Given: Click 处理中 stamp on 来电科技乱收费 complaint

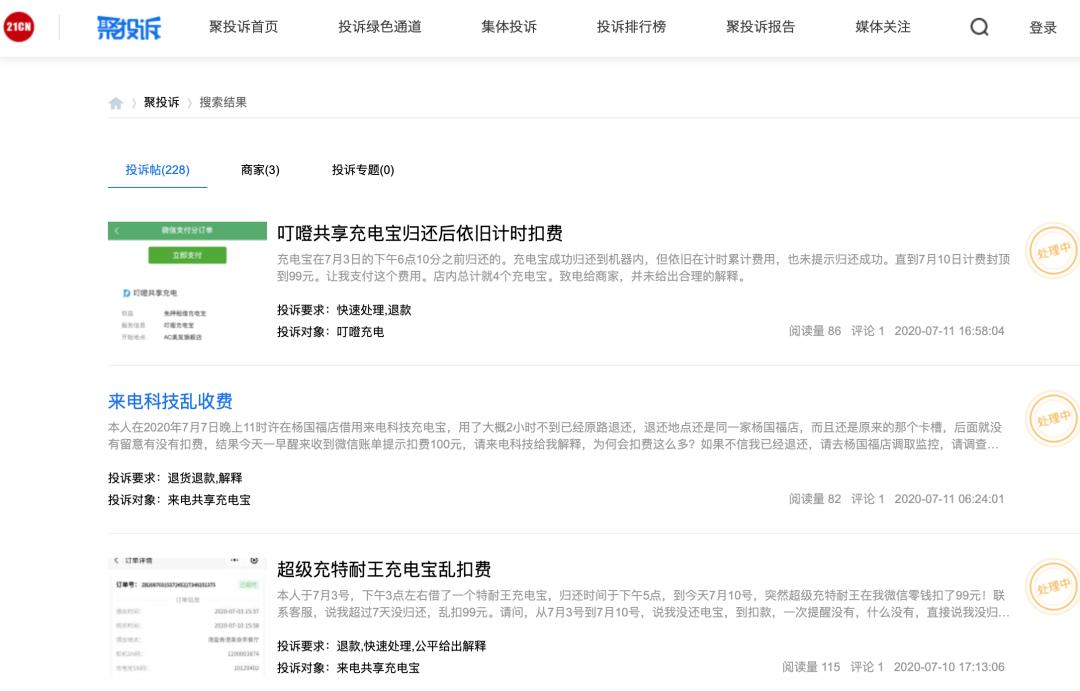Looking at the screenshot, I should [x=1052, y=419].
